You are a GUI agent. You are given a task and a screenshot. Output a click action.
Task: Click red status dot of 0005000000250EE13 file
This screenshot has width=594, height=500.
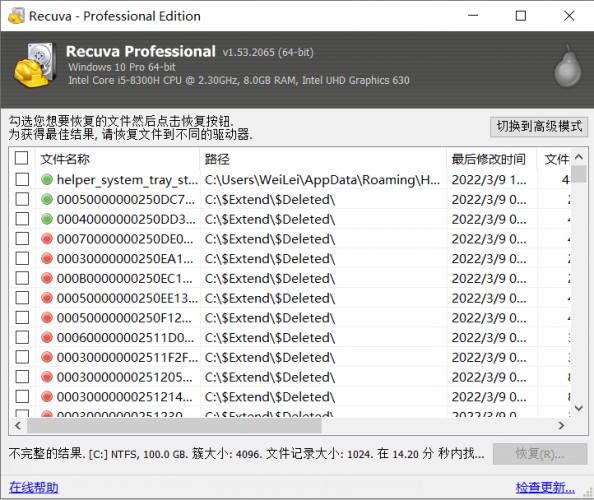(x=47, y=298)
